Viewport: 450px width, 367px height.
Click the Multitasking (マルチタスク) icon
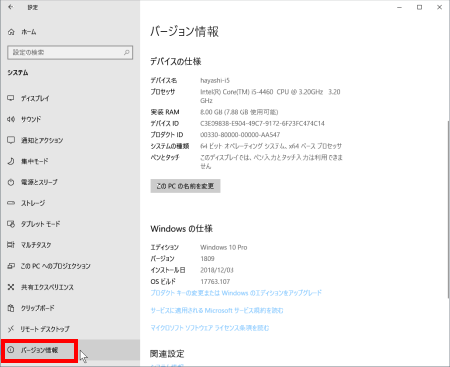11,245
